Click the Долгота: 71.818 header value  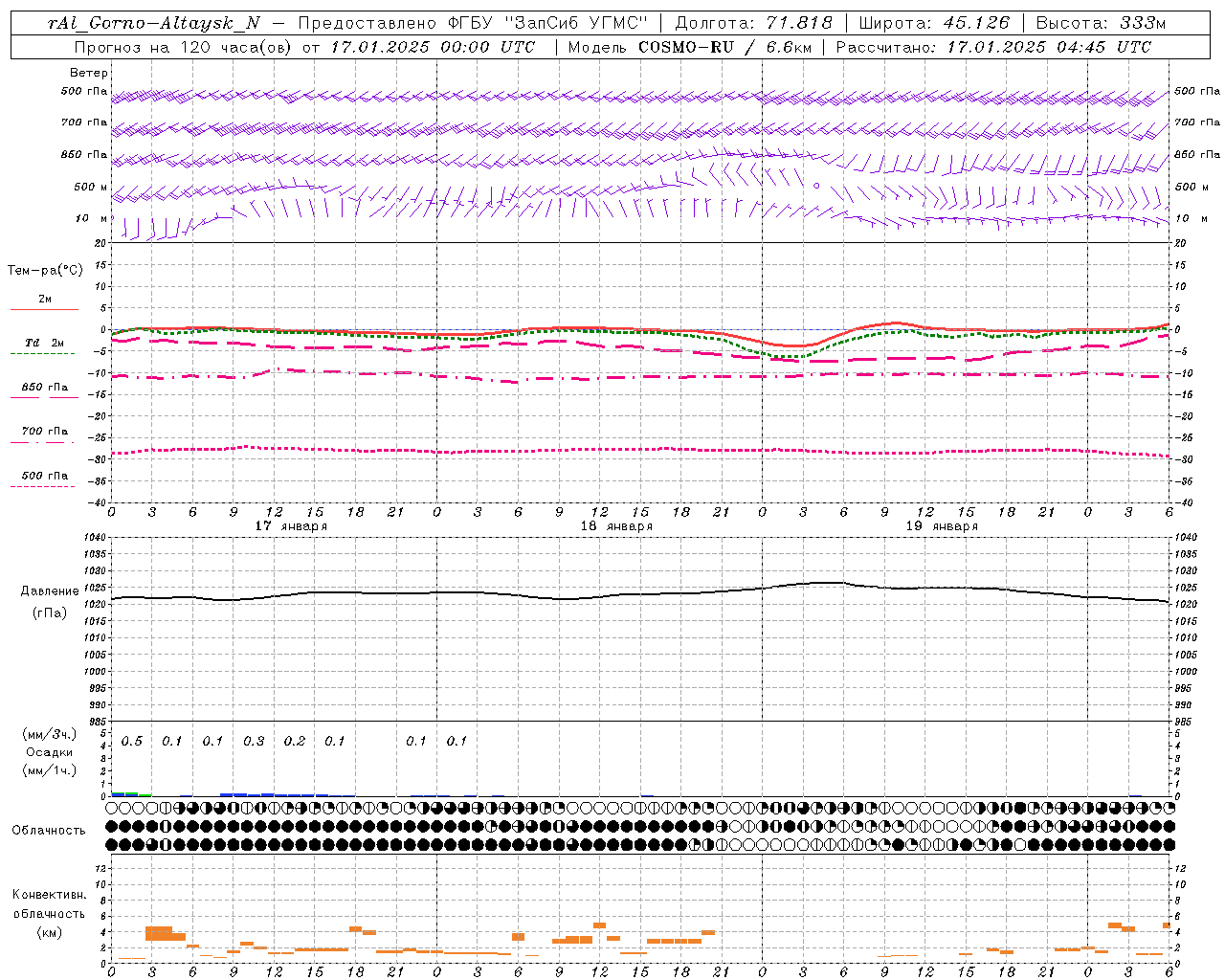(754, 23)
